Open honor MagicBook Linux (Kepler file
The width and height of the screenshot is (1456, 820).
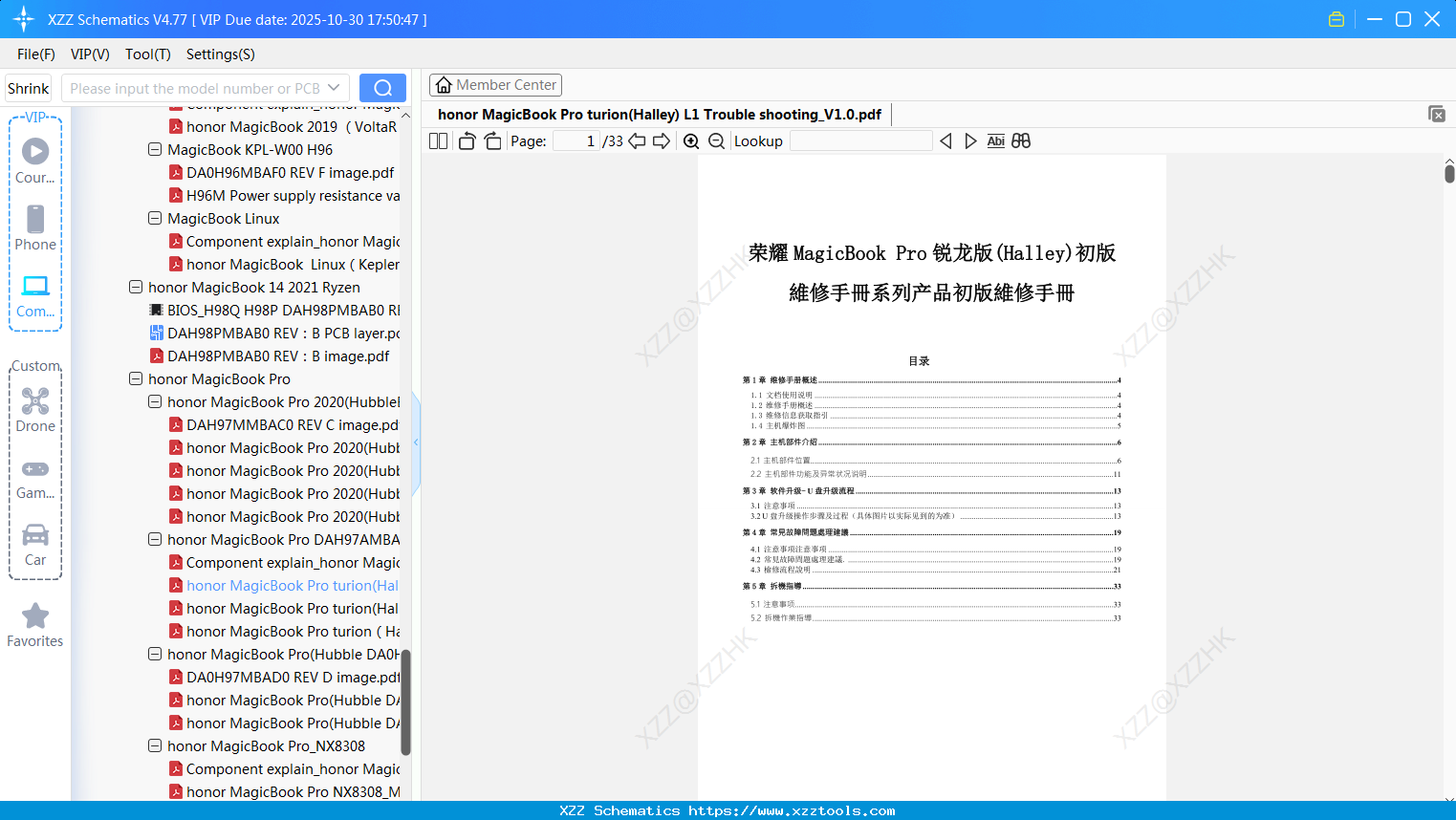tap(284, 265)
